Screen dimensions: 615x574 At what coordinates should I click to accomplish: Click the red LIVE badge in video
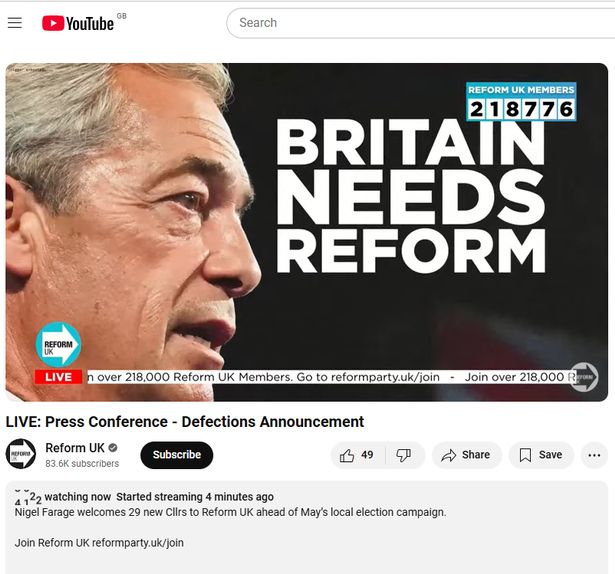[x=58, y=377]
